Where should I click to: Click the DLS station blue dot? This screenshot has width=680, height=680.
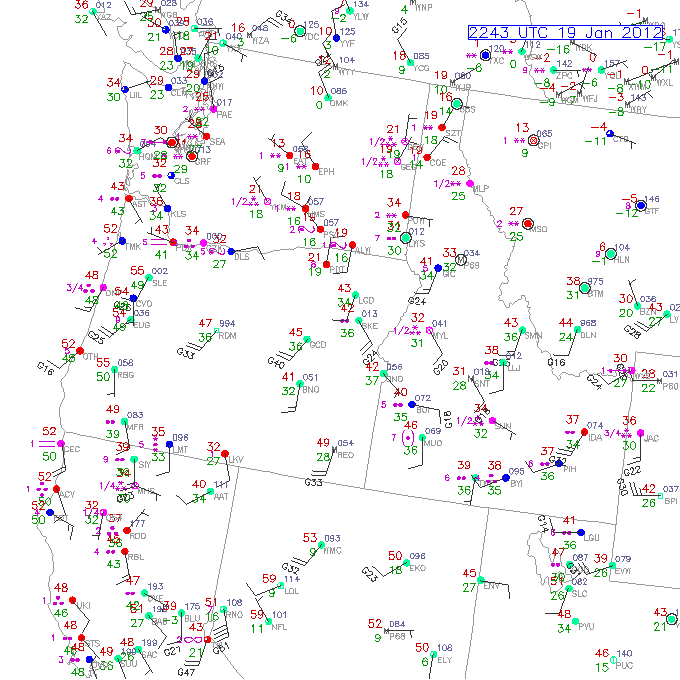click(231, 252)
